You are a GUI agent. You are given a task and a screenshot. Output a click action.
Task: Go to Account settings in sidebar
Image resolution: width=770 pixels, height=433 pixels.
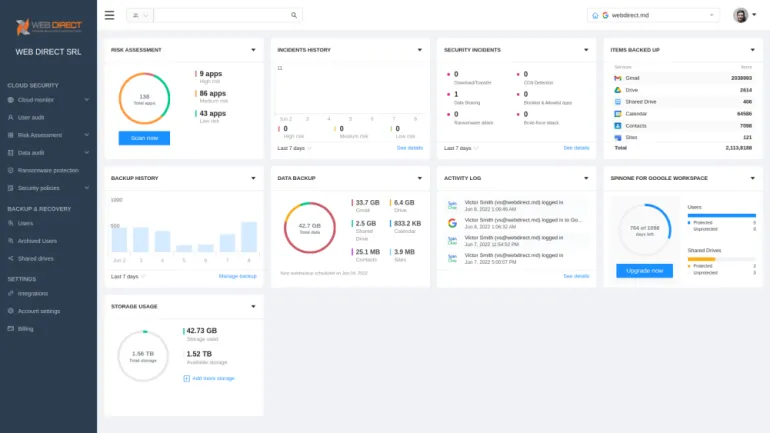[x=42, y=311]
